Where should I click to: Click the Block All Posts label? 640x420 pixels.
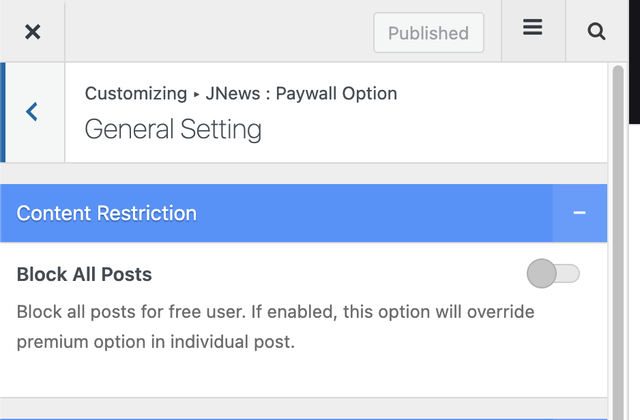pos(84,274)
